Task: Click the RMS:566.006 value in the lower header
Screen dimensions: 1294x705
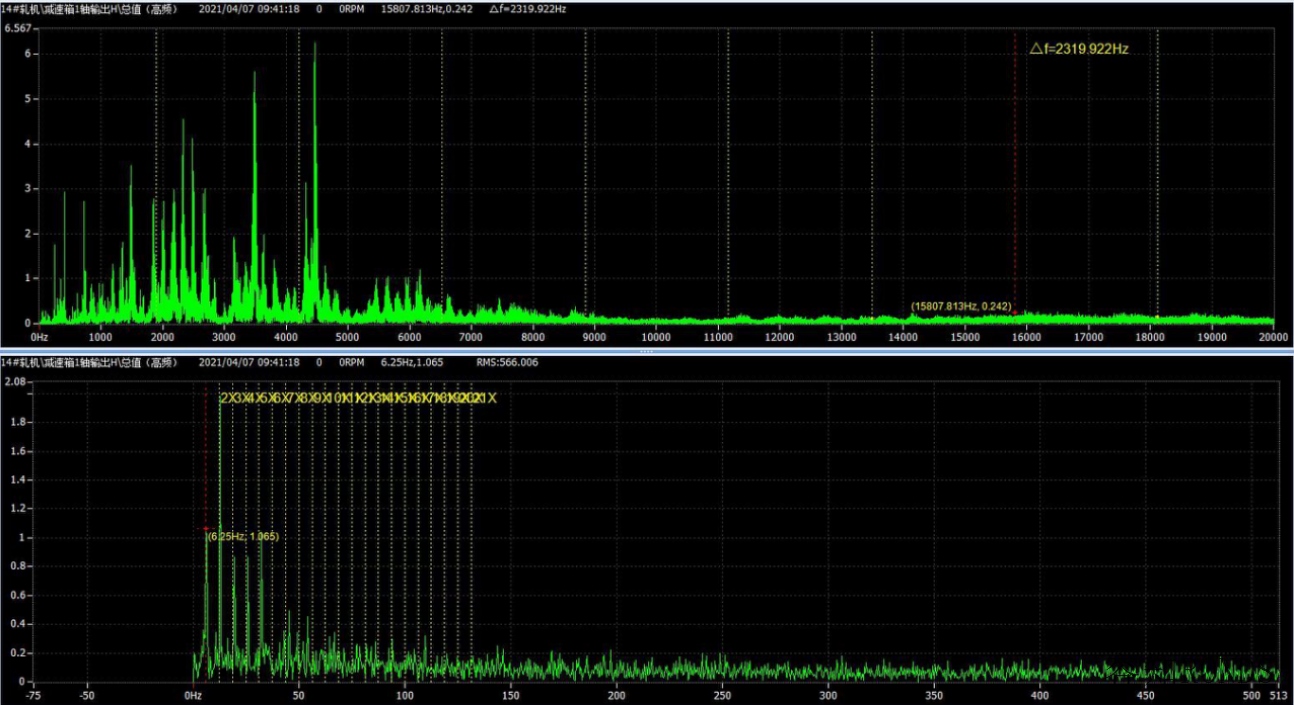Action: point(506,362)
